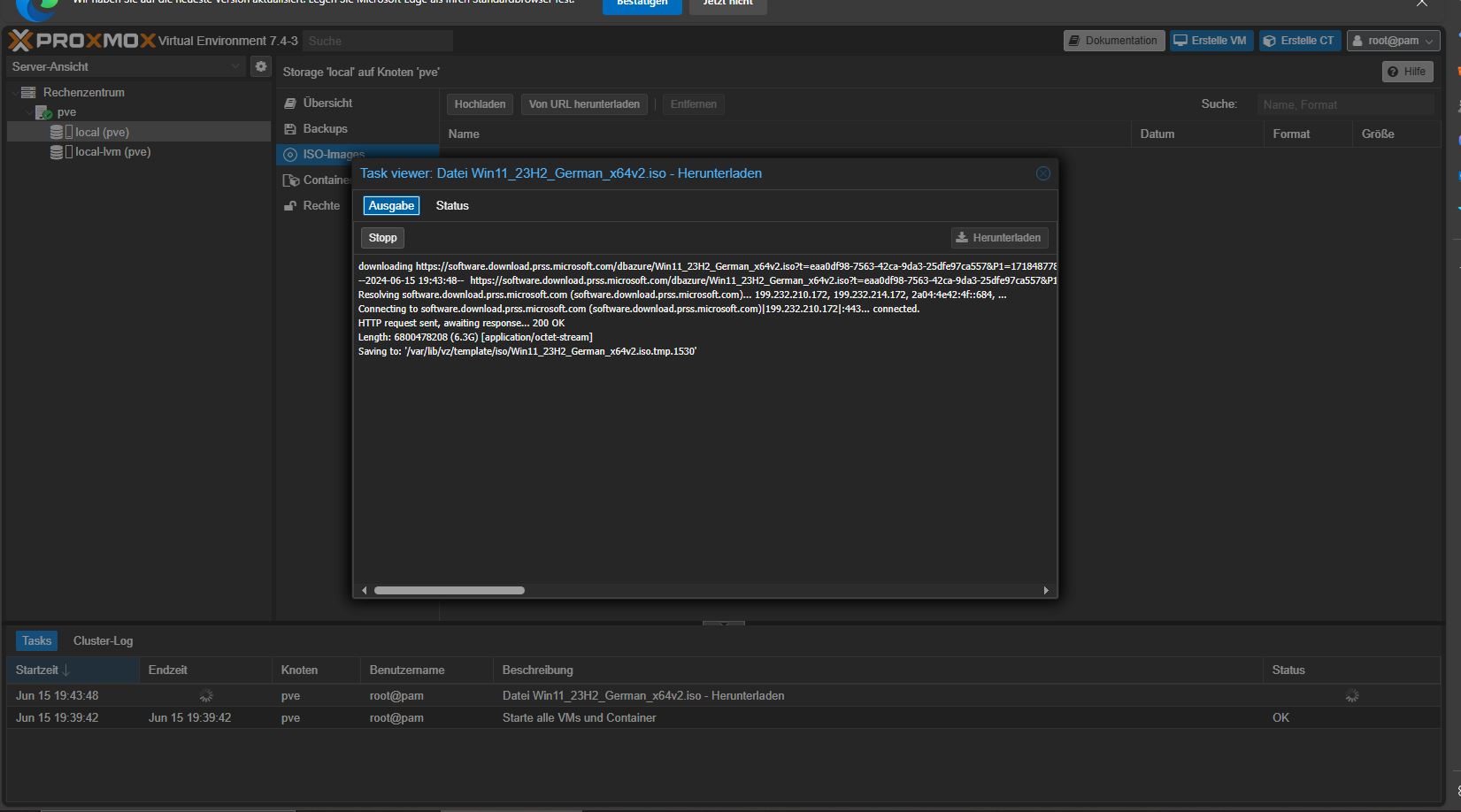Click the log scrollbar left arrow

tap(364, 590)
